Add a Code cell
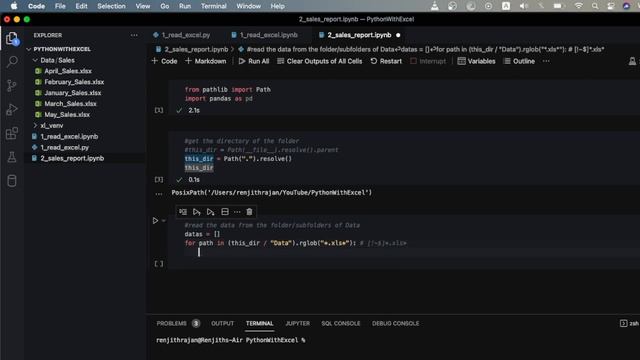Viewport: 640px width, 360px height. coord(164,61)
